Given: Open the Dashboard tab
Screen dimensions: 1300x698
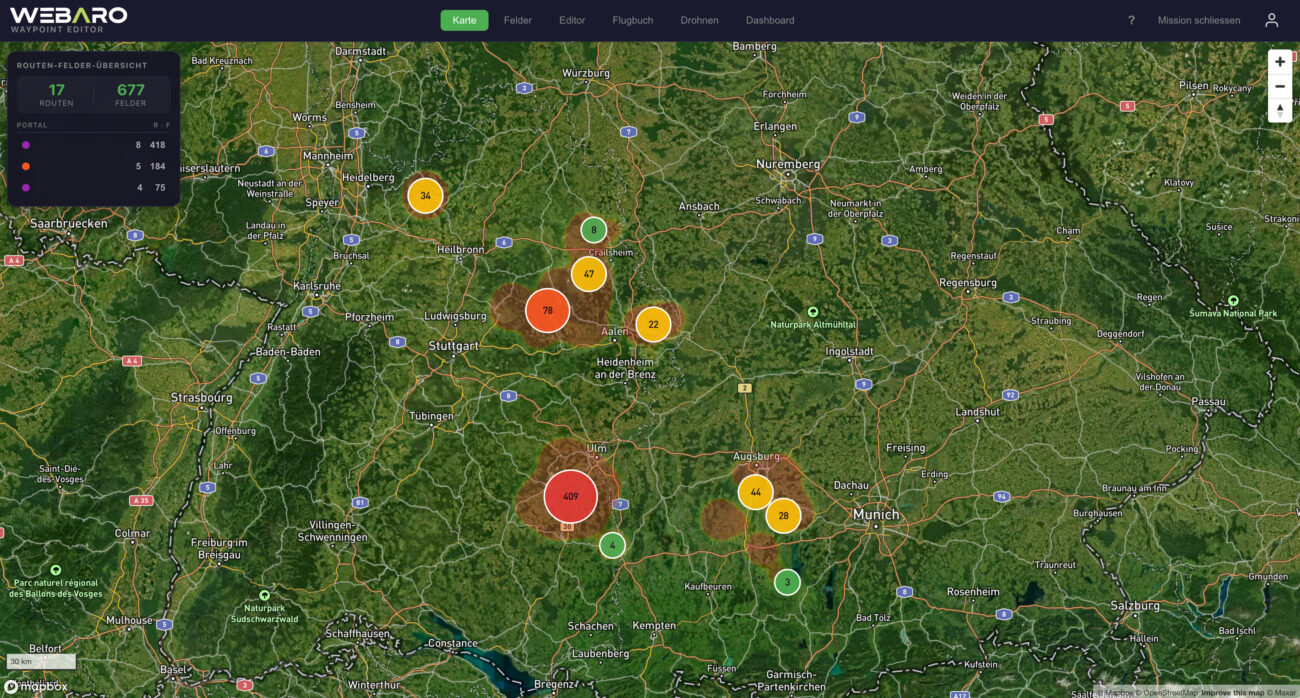Looking at the screenshot, I should tap(770, 20).
